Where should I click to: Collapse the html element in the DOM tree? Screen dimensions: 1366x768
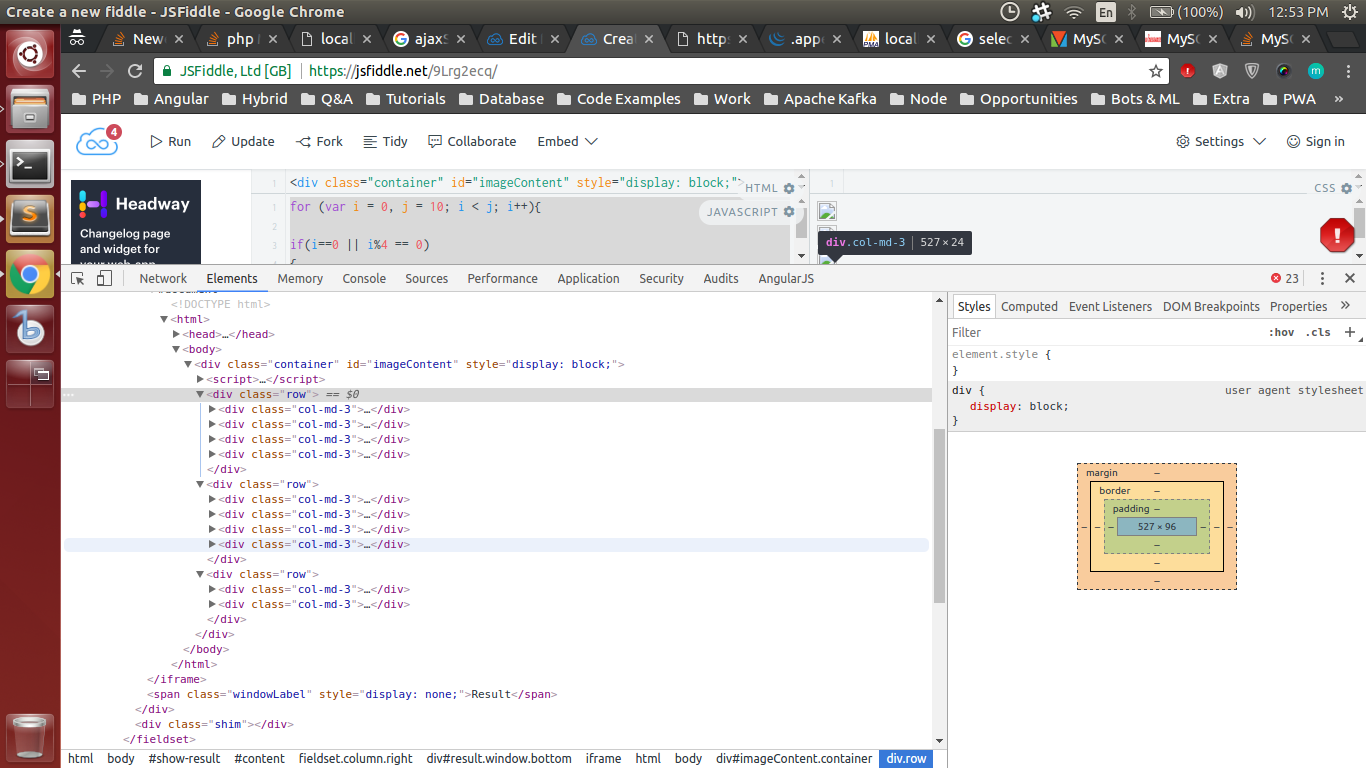[164, 319]
